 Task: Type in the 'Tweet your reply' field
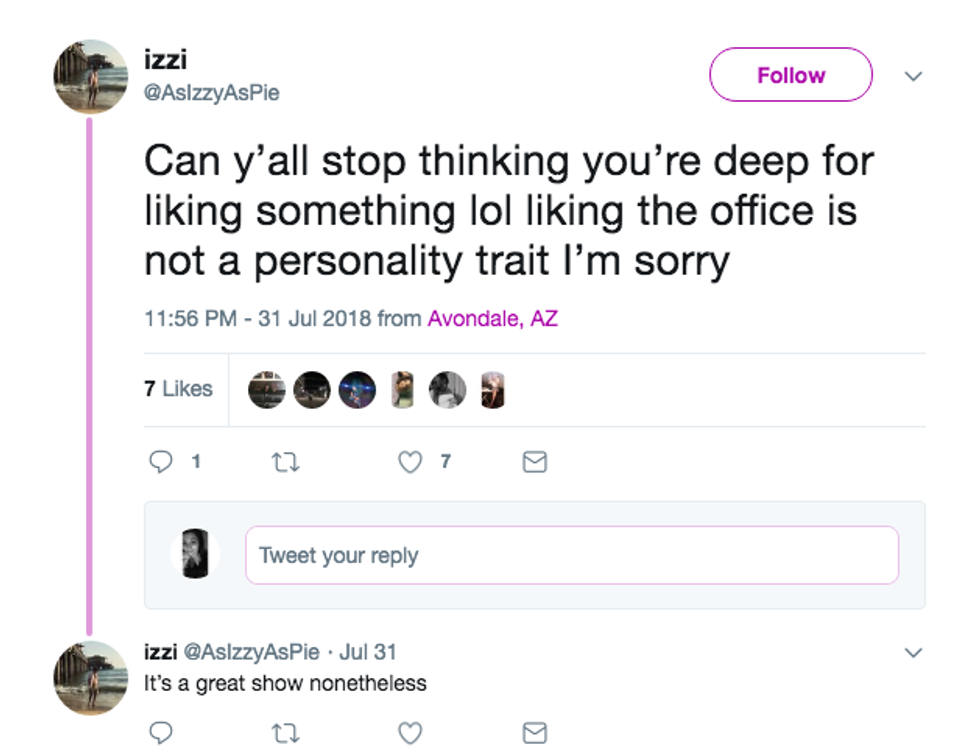571,555
